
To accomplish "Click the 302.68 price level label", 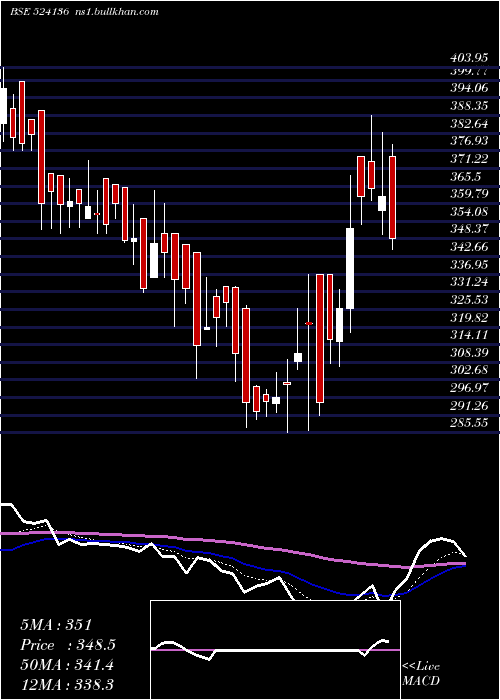I will (x=469, y=370).
